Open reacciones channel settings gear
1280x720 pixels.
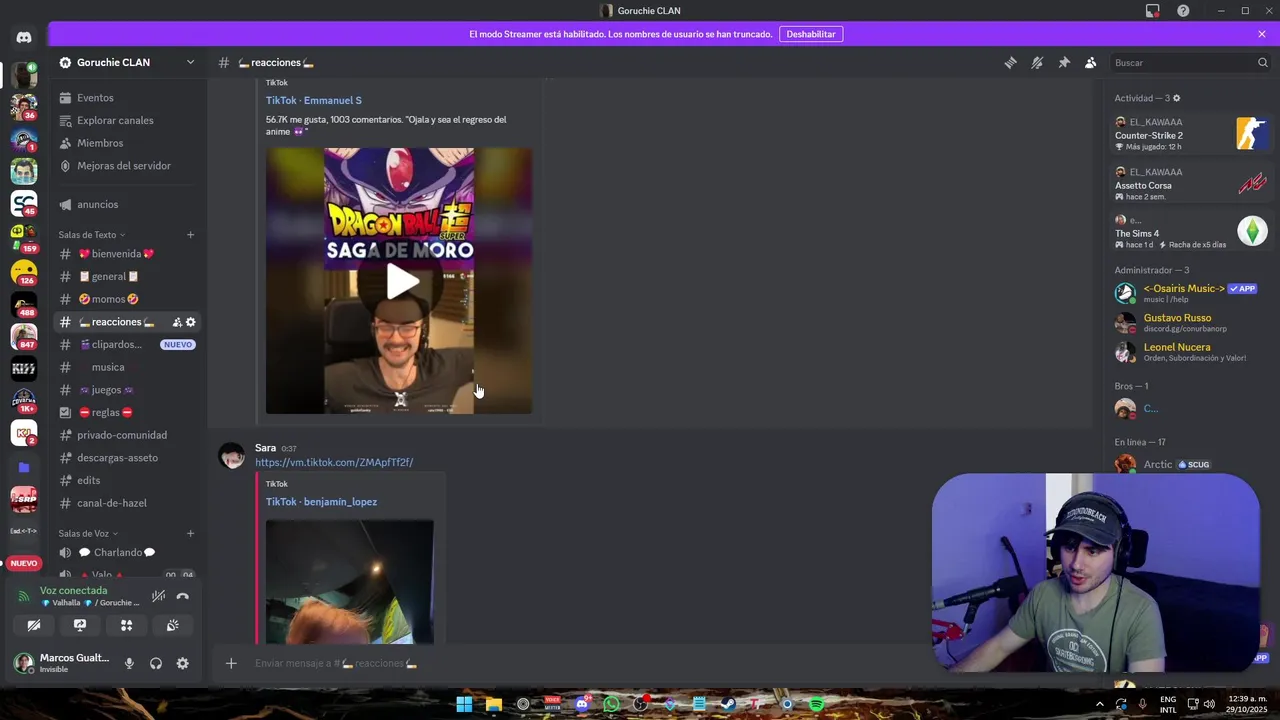pos(191,322)
